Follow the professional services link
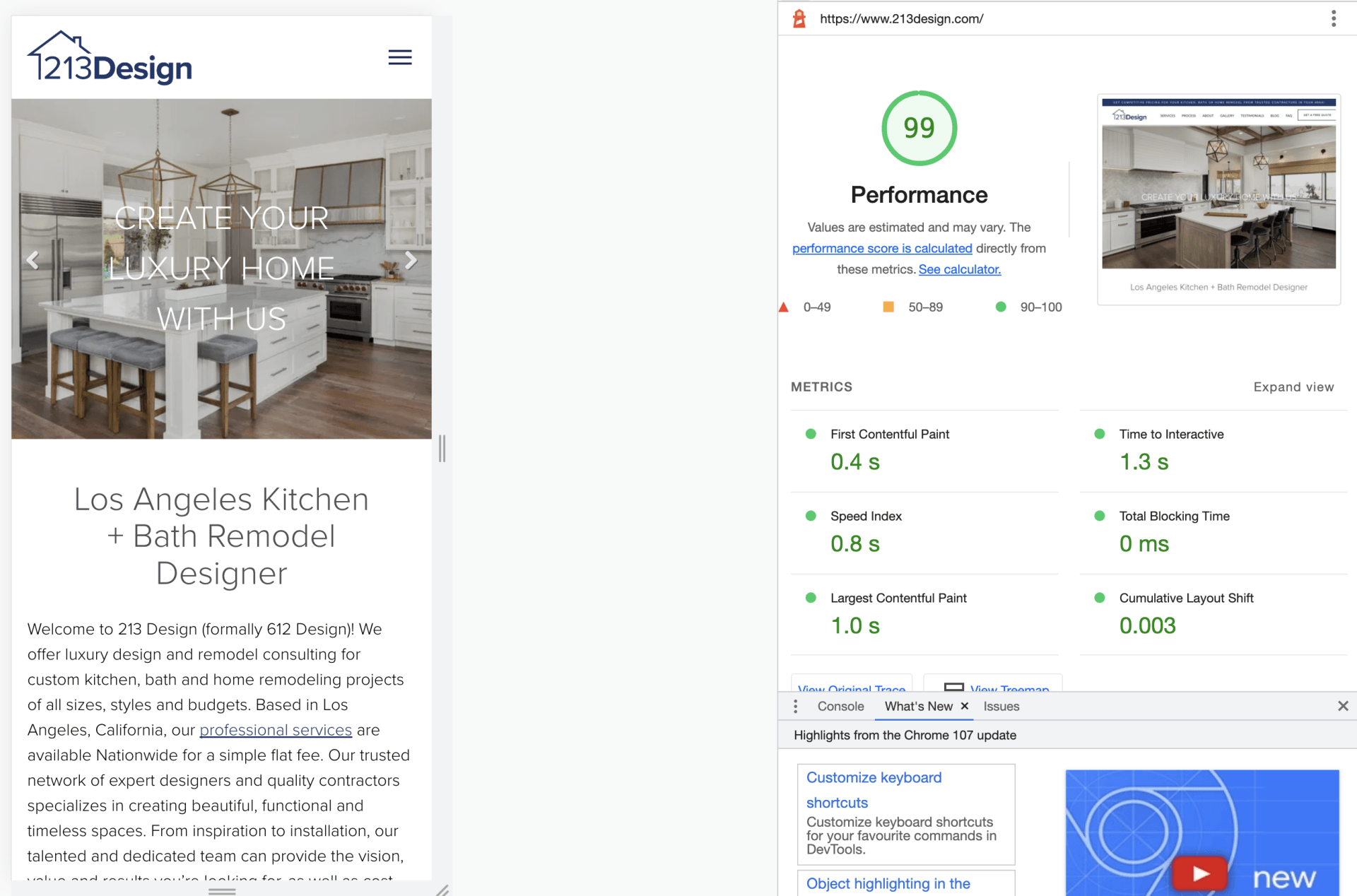Viewport: 1357px width, 896px height. pos(275,730)
